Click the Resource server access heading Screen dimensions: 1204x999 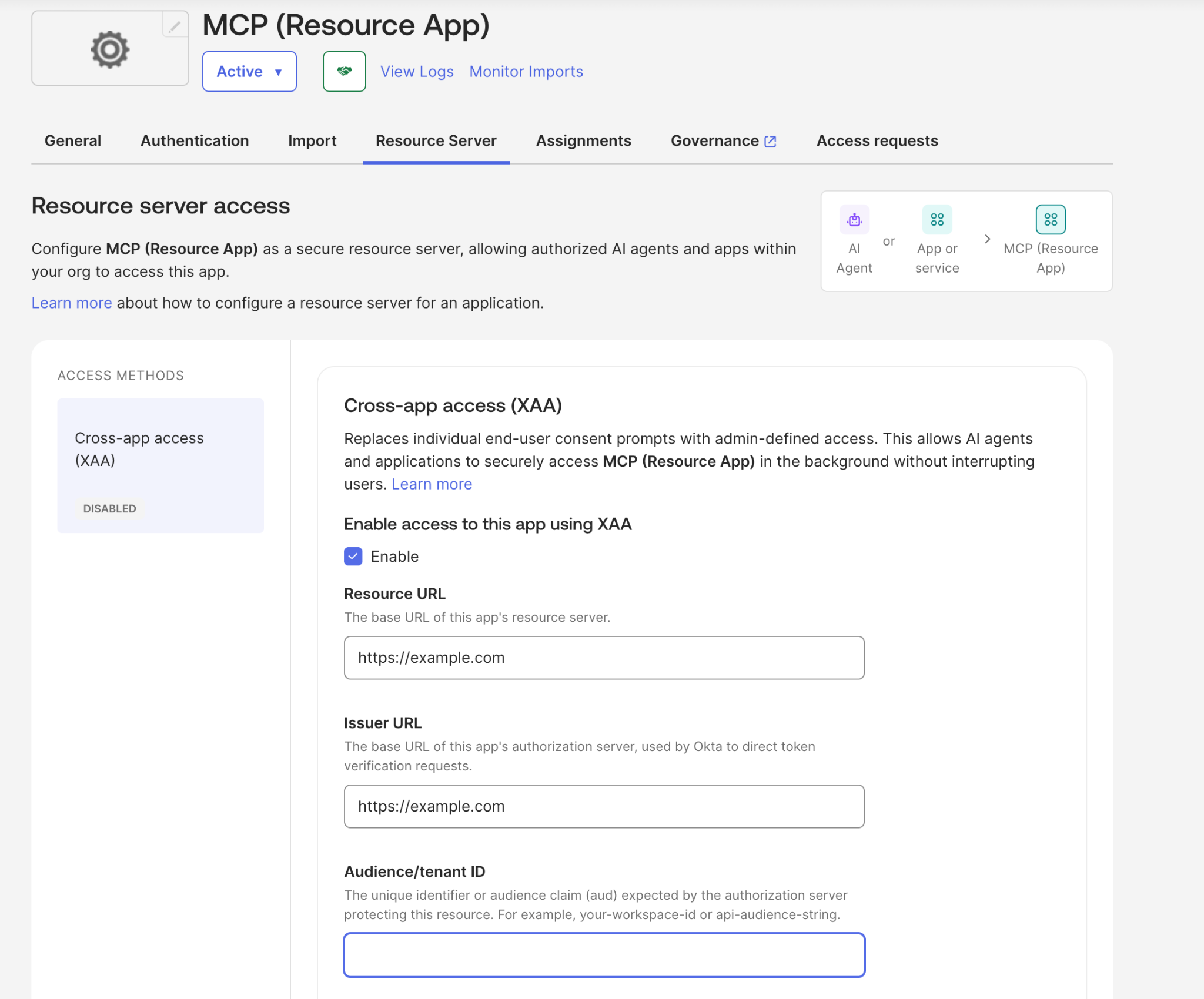pos(160,206)
